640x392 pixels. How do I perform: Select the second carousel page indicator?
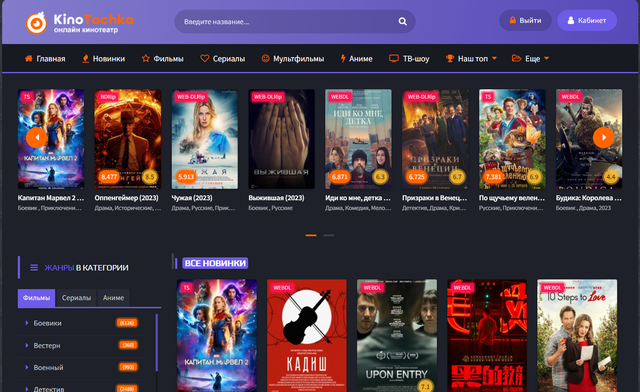tap(329, 235)
